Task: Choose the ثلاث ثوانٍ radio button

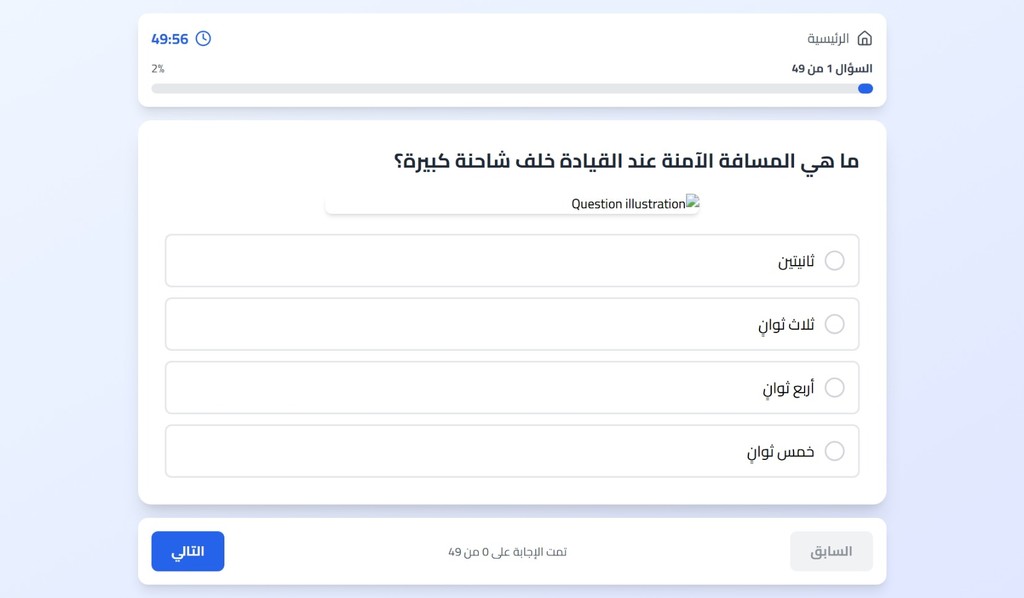Action: (x=835, y=324)
